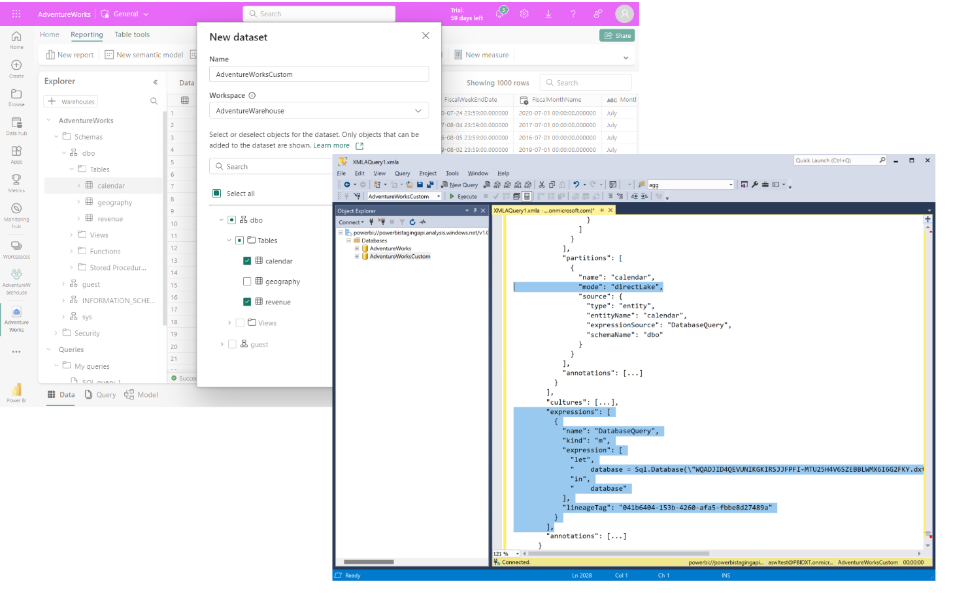Open Create in the left navigation

pyautogui.click(x=17, y=69)
